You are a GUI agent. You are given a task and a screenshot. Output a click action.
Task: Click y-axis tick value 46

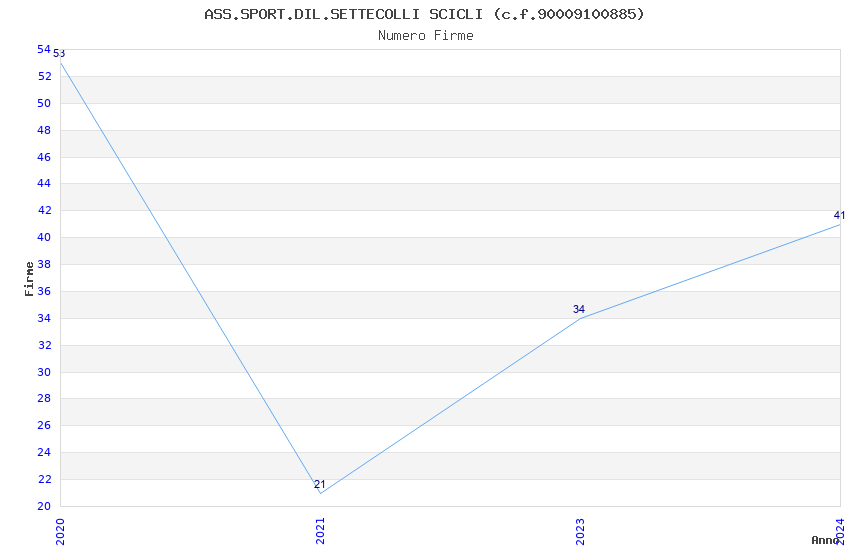coord(44,157)
